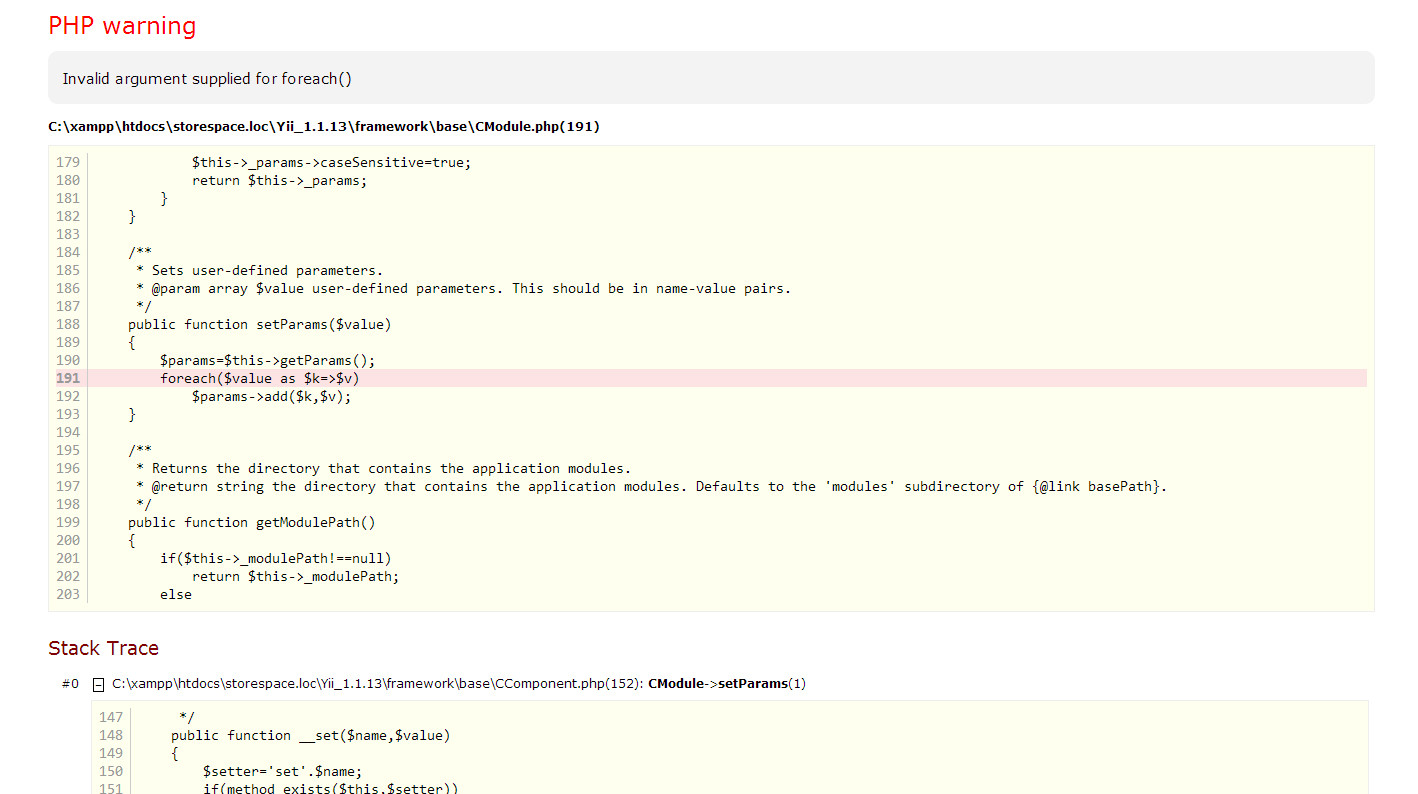Click line 180 'return $this->_params;'
The width and height of the screenshot is (1418, 794).
279,180
